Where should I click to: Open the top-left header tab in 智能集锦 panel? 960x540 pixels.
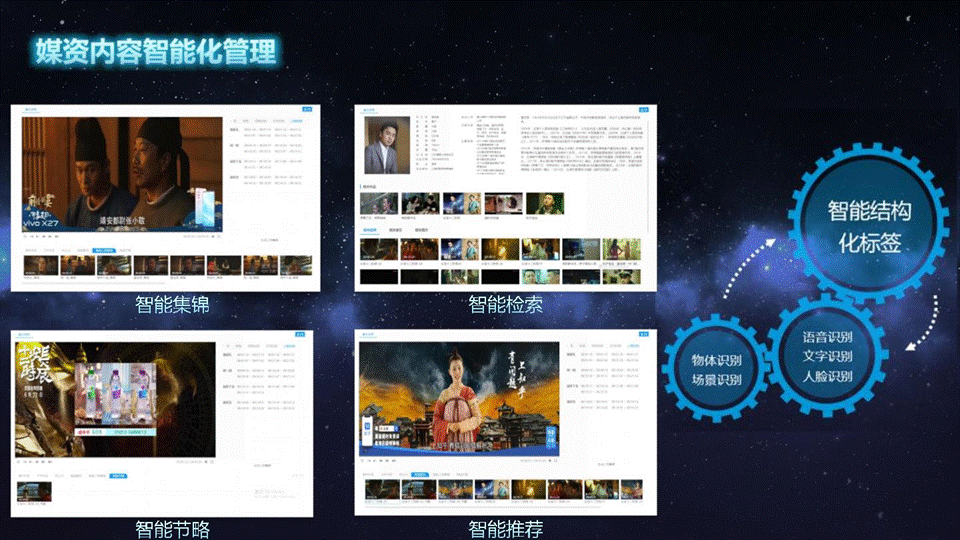tap(31, 110)
